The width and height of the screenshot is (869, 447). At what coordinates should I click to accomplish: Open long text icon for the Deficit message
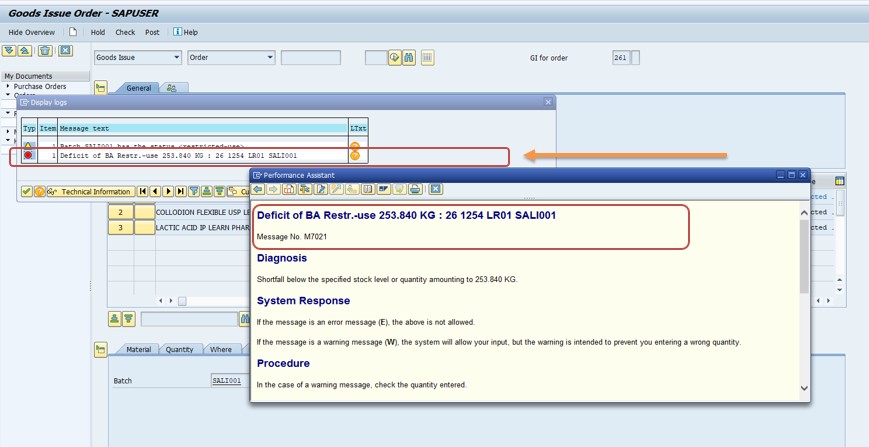pyautogui.click(x=355, y=156)
